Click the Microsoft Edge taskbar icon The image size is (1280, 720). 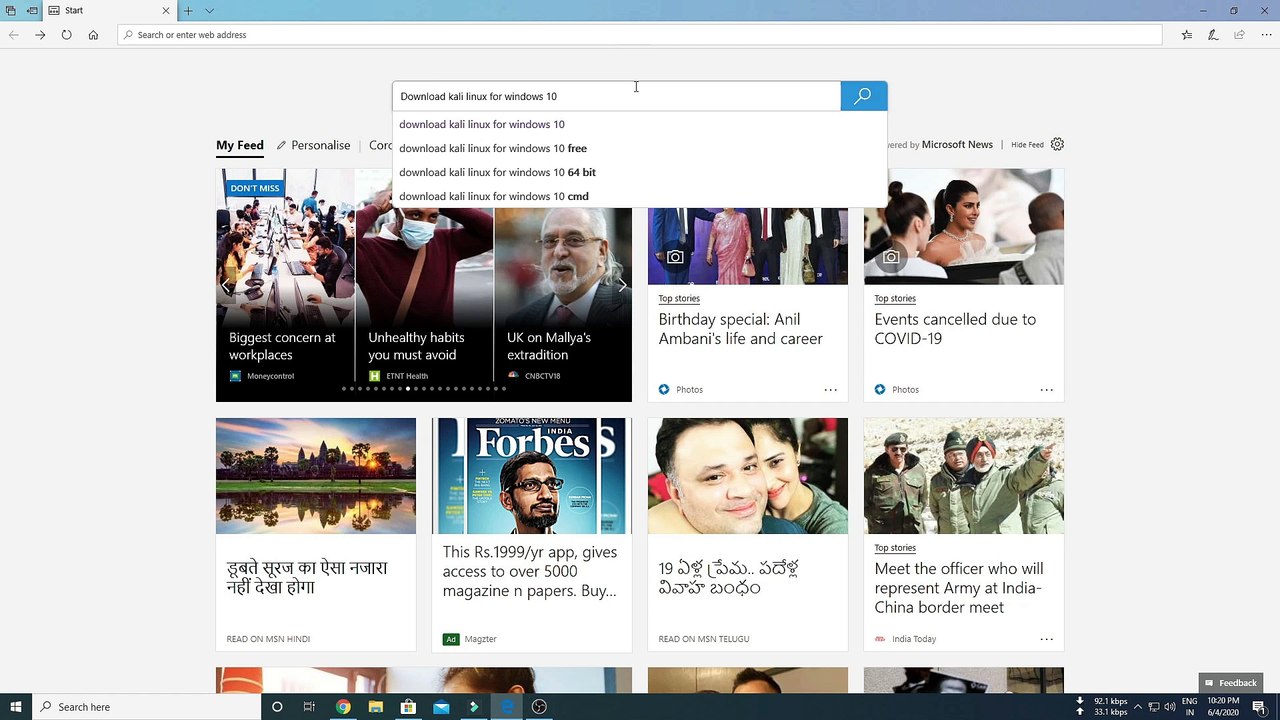click(x=507, y=707)
